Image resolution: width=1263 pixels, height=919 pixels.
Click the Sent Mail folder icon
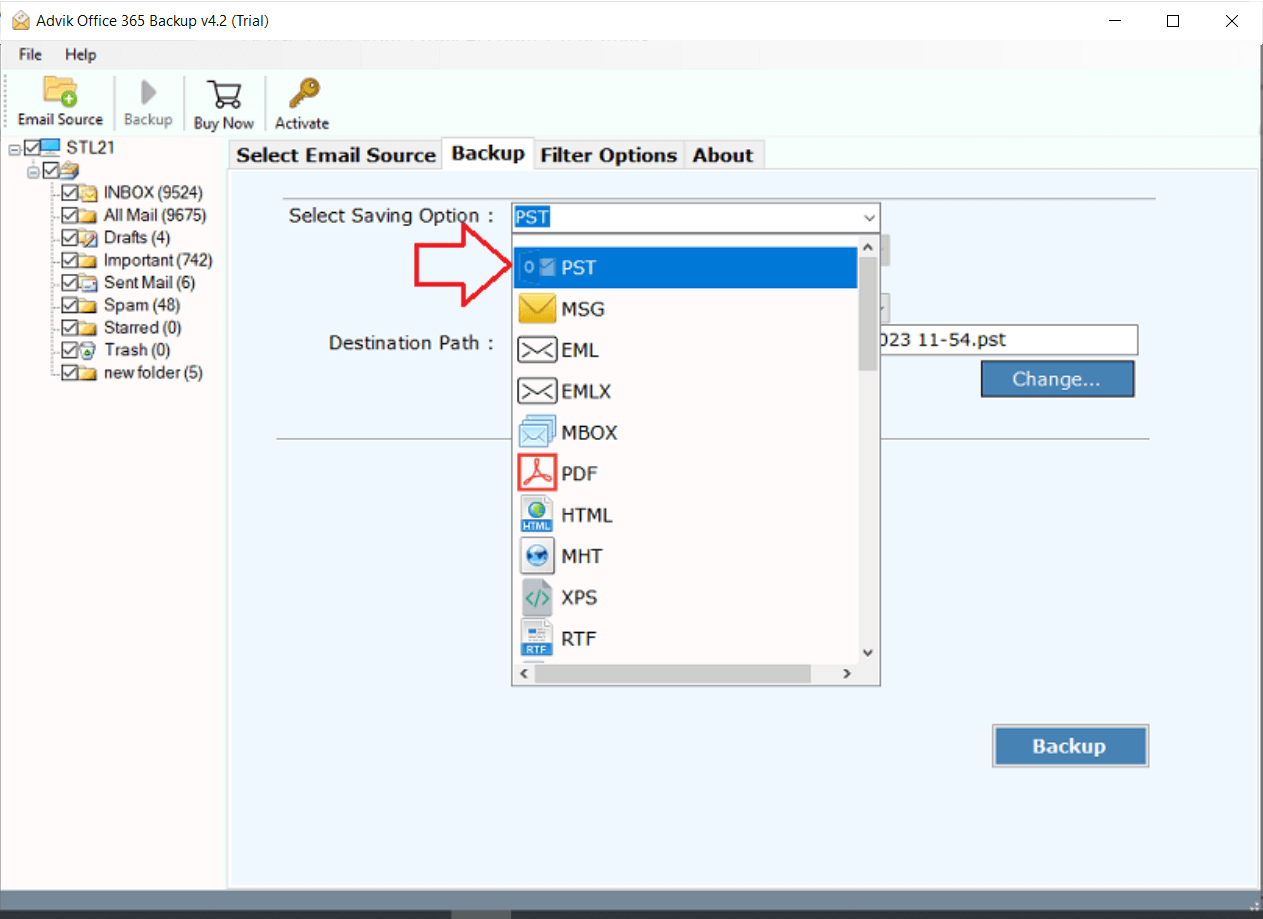click(89, 283)
